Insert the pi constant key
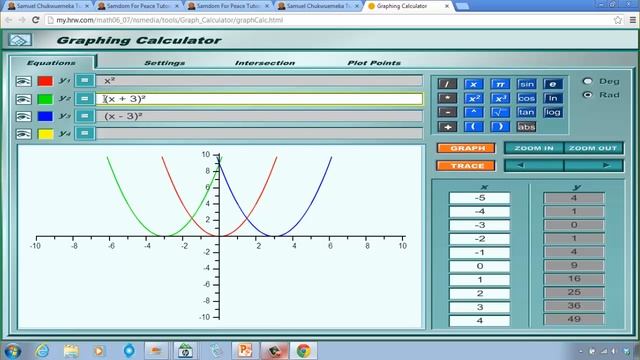Screen dimensions: 640x360 pos(500,84)
